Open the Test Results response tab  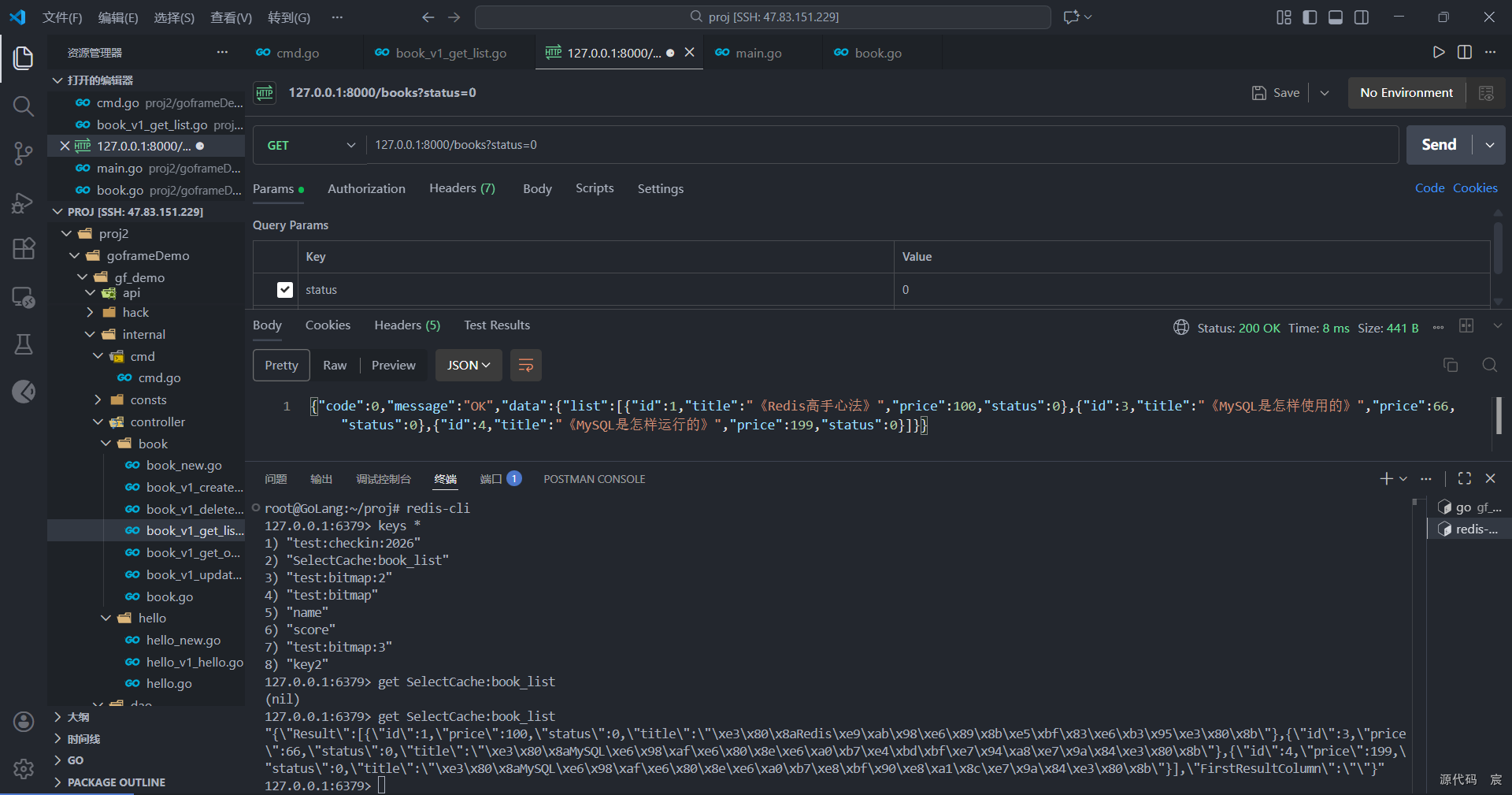click(x=497, y=325)
